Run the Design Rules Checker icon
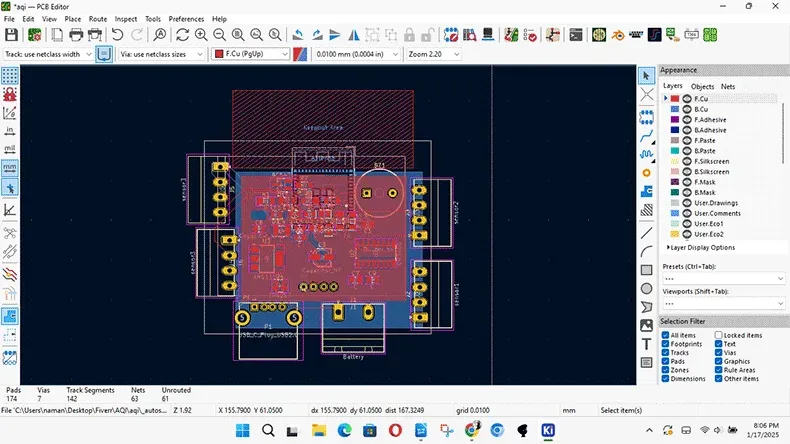 click(x=530, y=35)
